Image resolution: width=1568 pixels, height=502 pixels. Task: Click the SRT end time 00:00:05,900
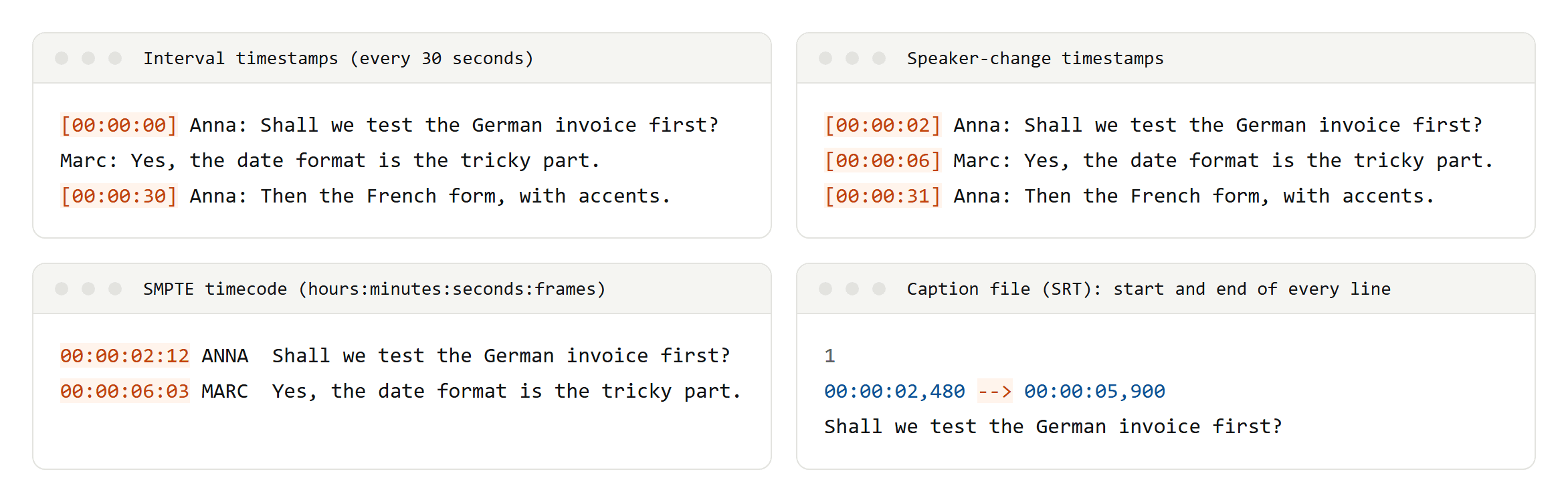(x=1094, y=392)
